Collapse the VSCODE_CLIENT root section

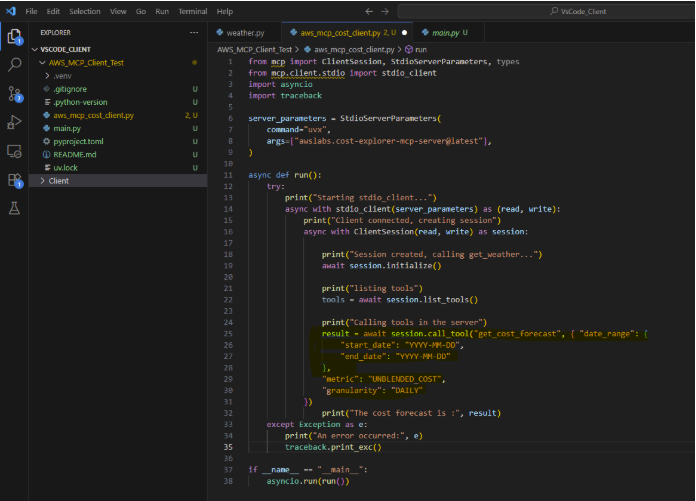[65, 49]
